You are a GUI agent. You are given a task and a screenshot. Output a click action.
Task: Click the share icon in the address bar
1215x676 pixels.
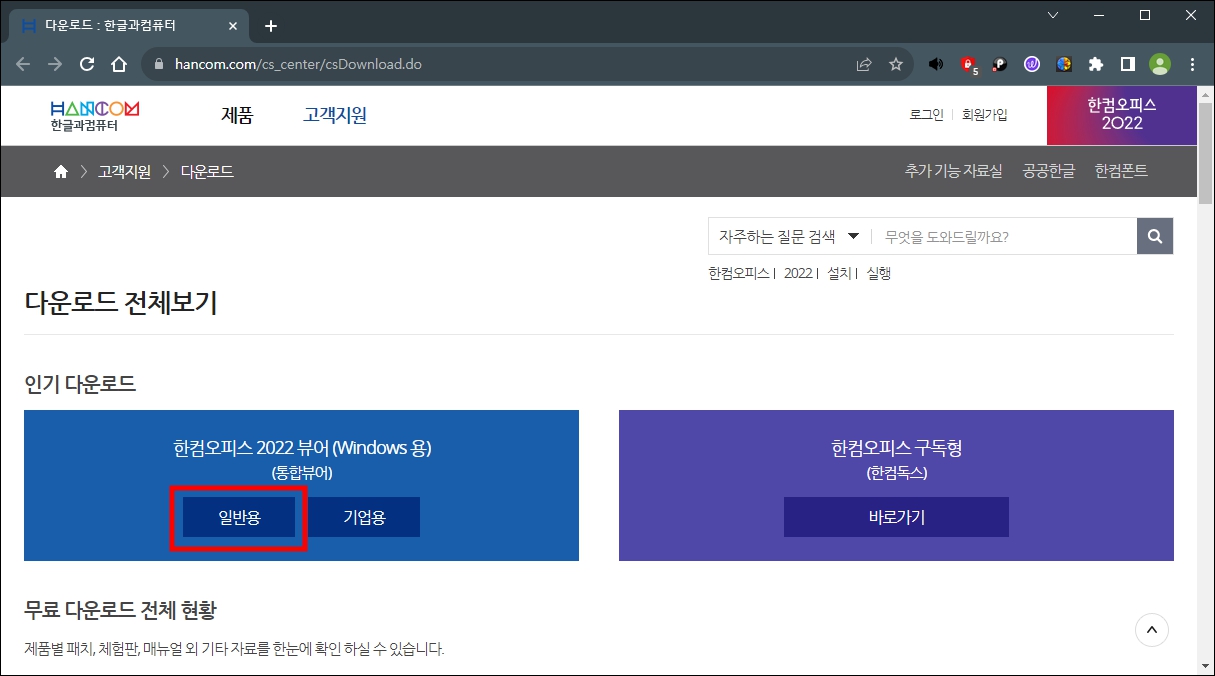[x=862, y=63]
